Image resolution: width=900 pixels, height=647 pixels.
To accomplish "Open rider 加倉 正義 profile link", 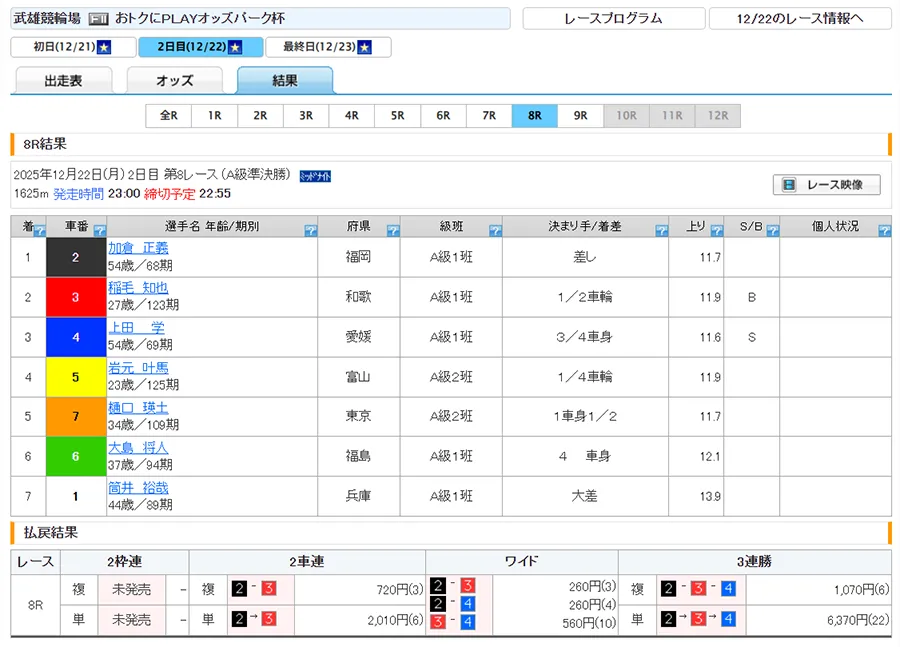I will [x=138, y=248].
